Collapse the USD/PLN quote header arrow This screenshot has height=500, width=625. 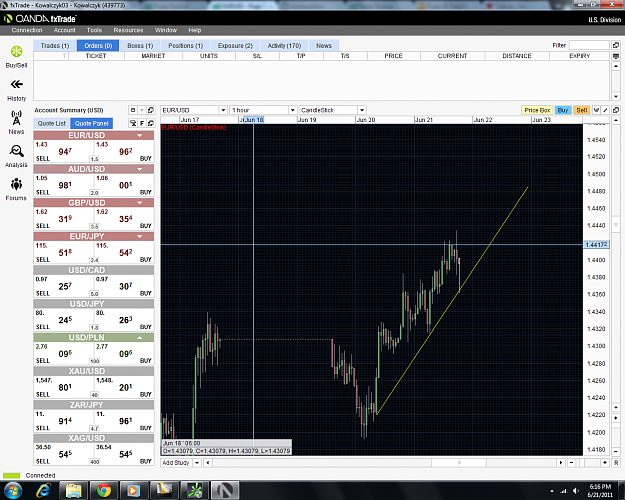(140, 337)
